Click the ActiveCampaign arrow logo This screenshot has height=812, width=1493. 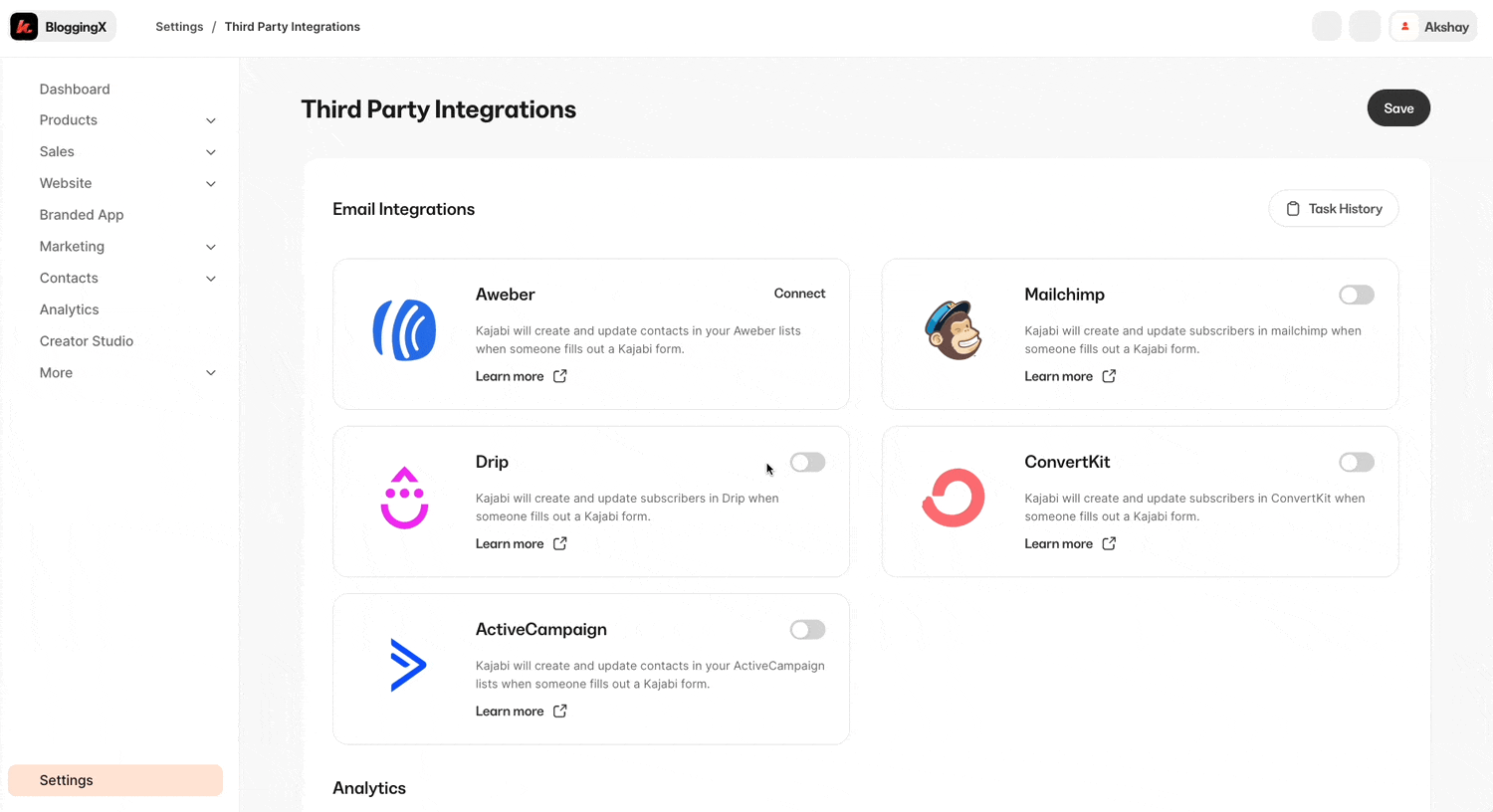(408, 664)
